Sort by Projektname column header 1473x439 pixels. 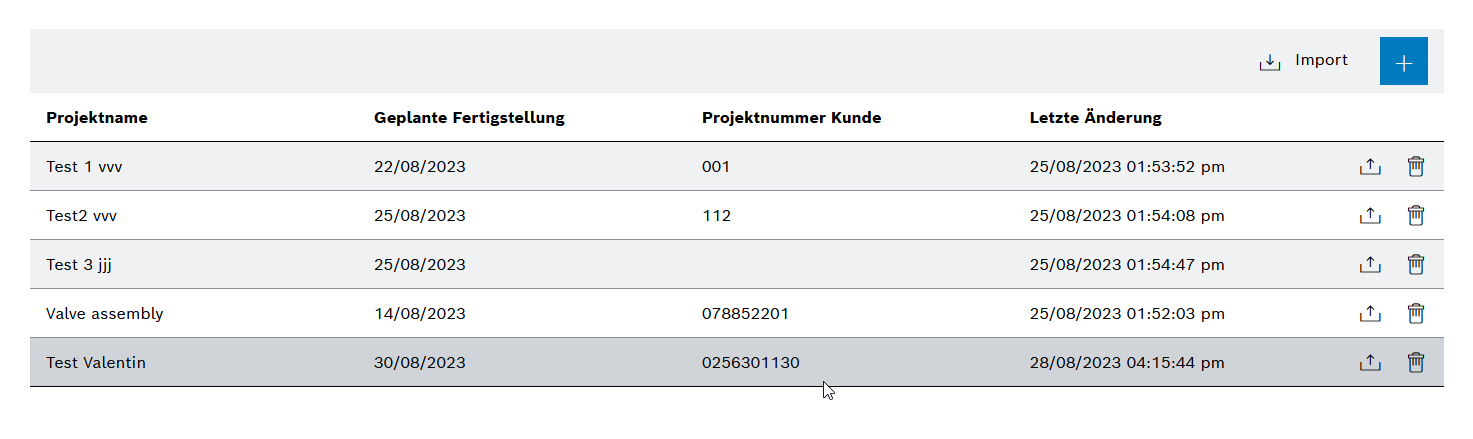point(97,118)
